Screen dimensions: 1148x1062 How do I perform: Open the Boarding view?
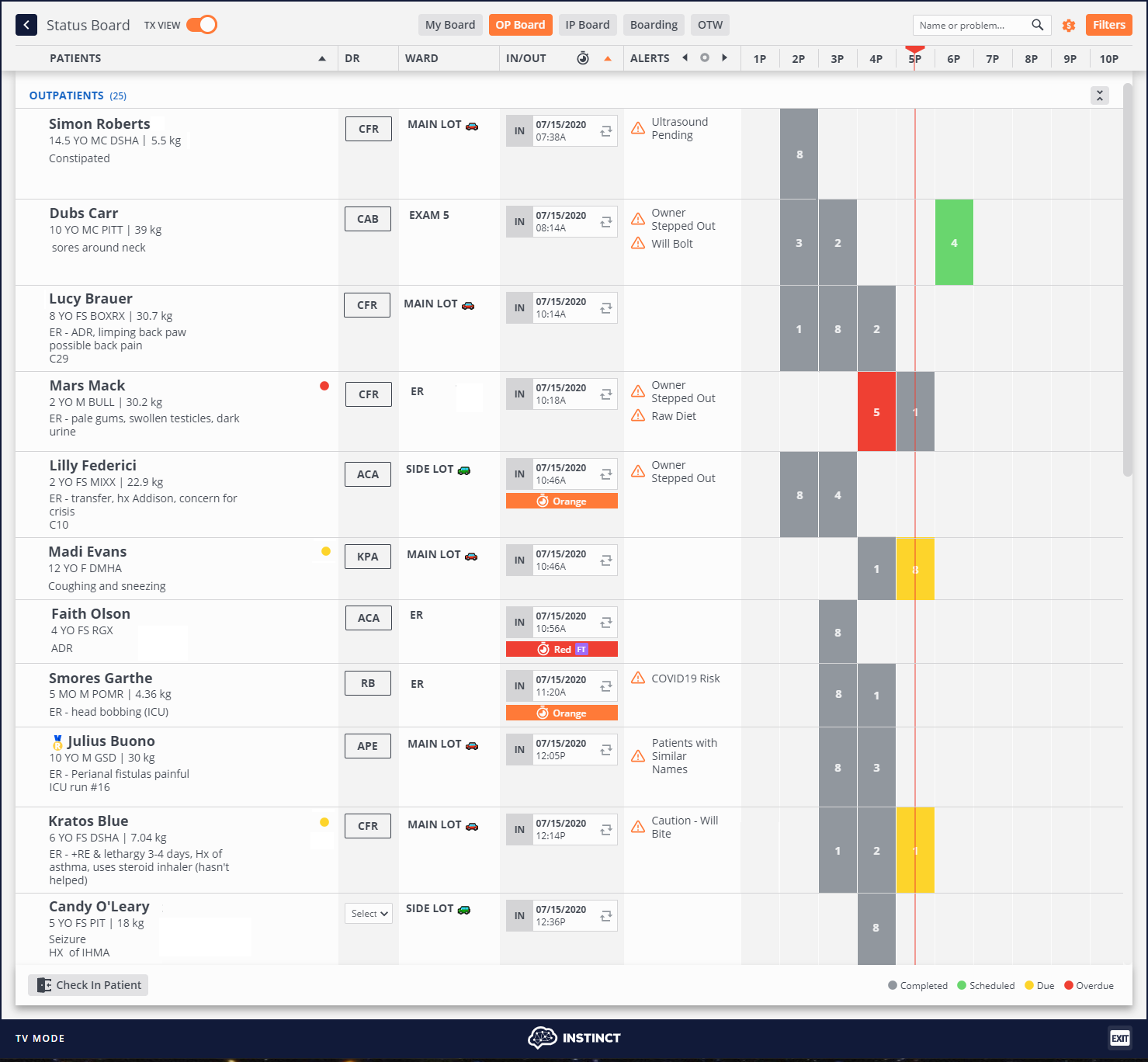(x=653, y=25)
